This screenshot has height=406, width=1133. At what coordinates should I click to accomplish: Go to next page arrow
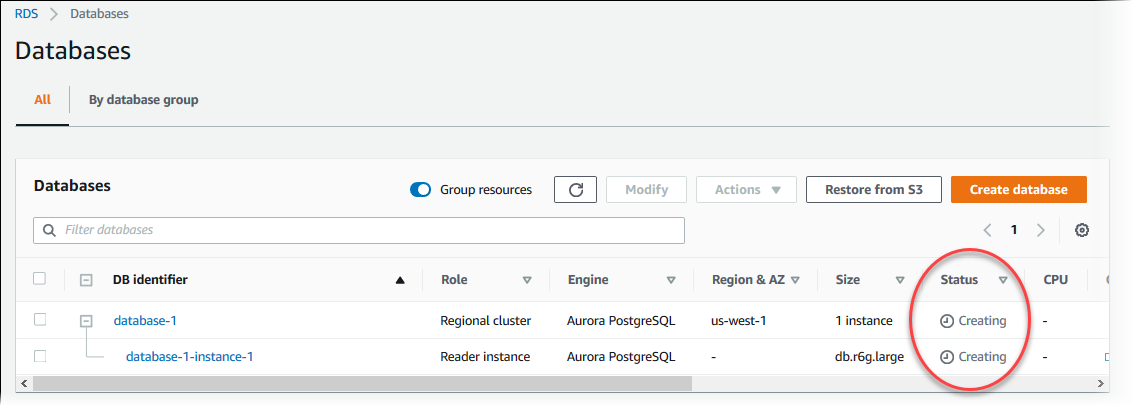pos(1041,230)
